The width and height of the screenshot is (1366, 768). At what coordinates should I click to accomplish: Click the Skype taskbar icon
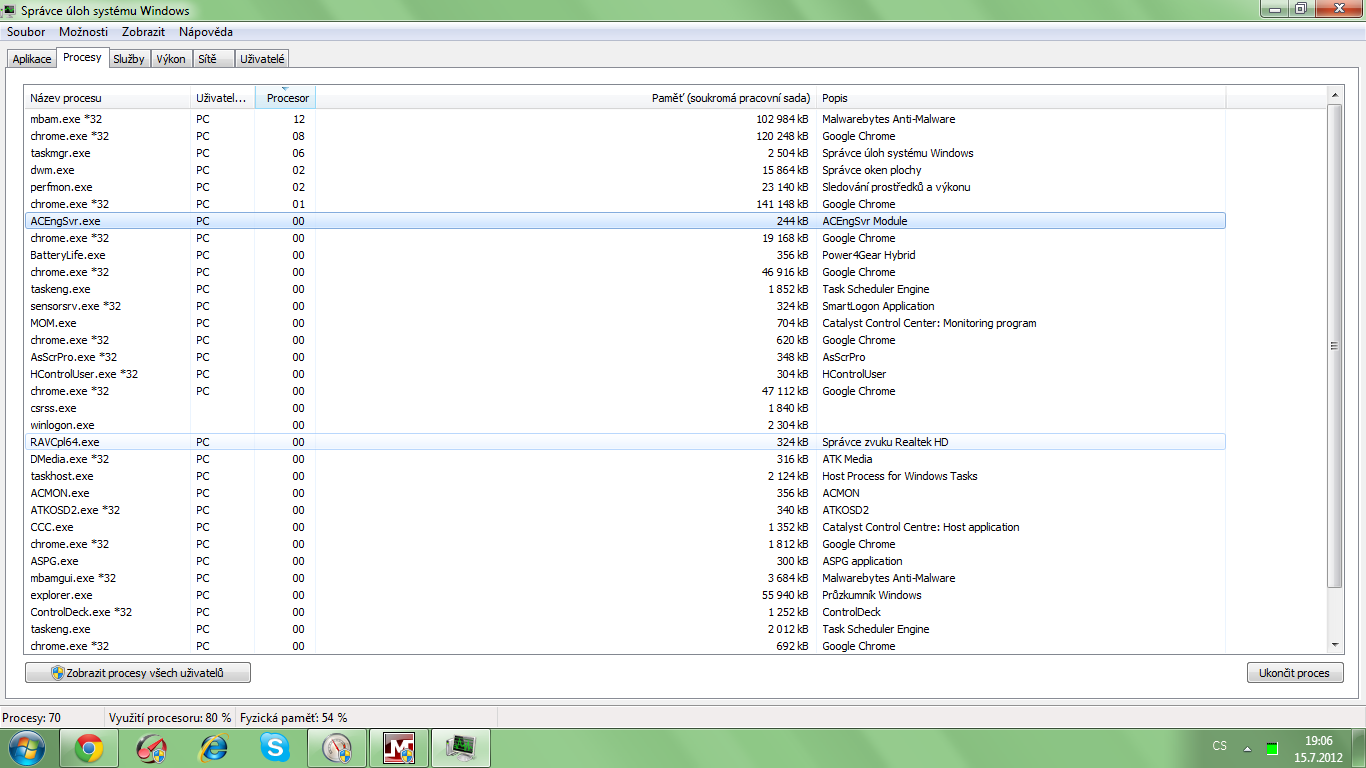(275, 747)
